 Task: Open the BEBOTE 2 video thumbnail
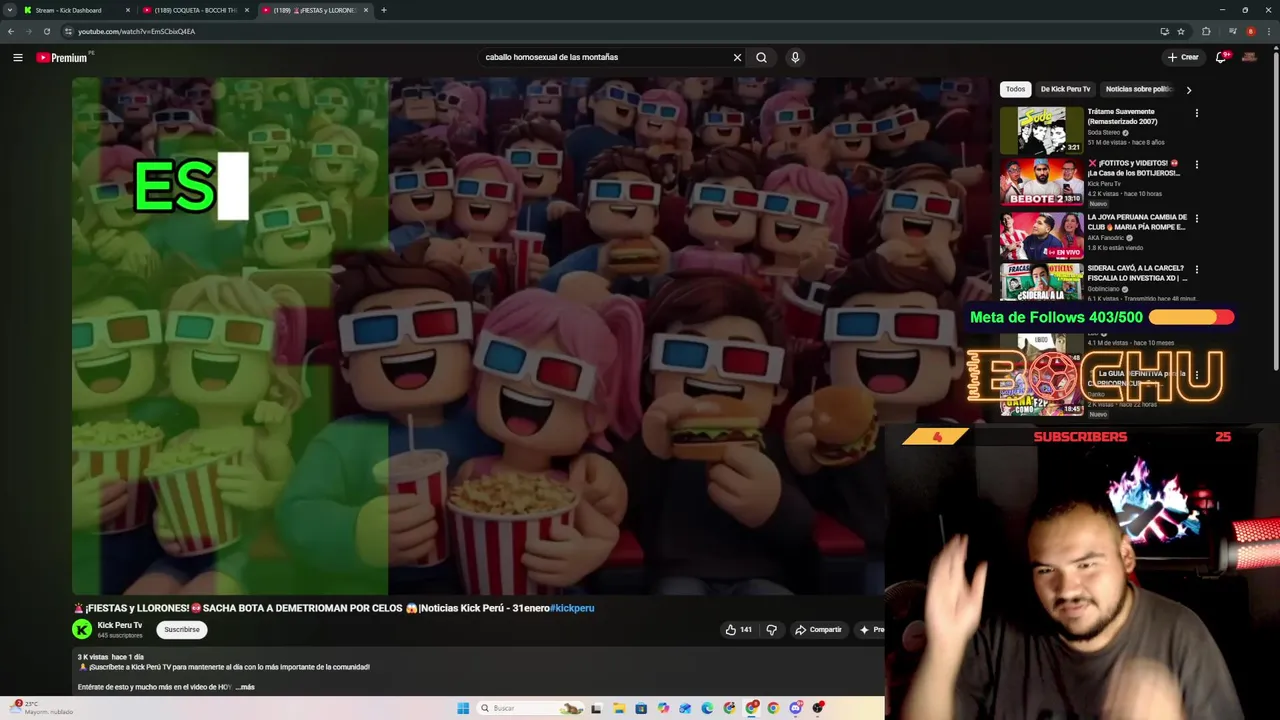[x=1041, y=182]
